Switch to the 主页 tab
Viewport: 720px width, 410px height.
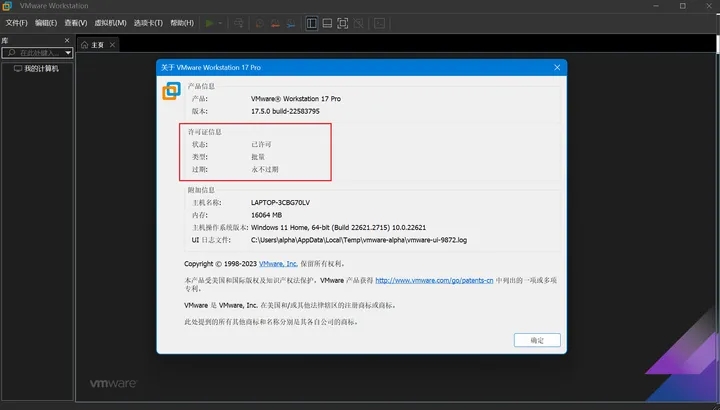[x=97, y=45]
